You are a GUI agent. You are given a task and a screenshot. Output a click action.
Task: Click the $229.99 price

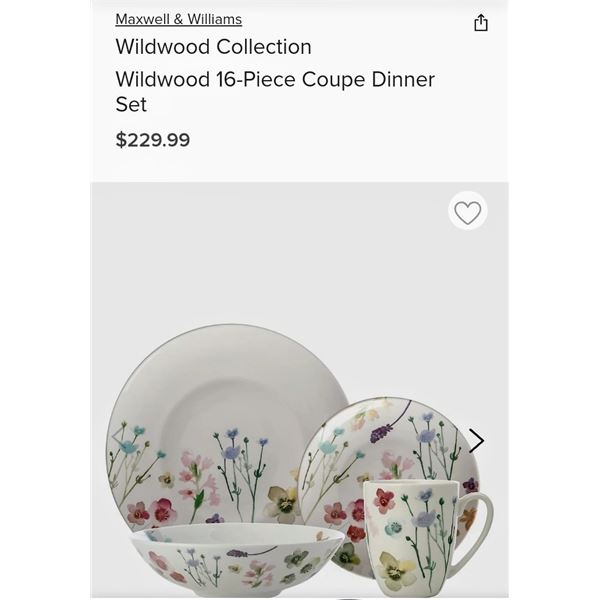pyautogui.click(x=152, y=140)
